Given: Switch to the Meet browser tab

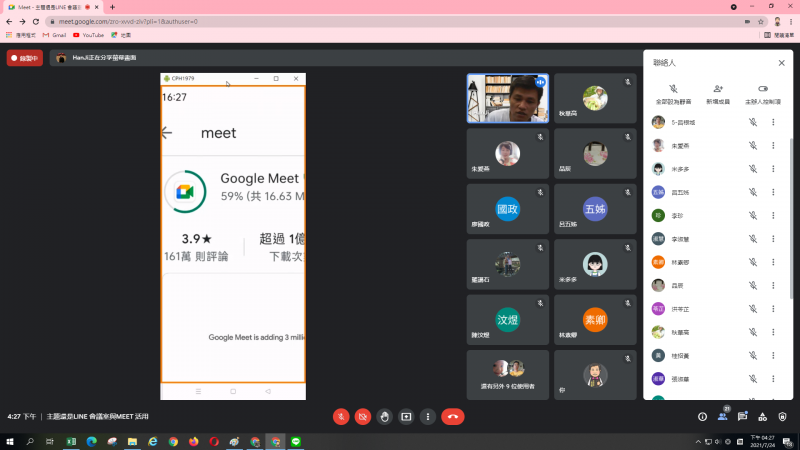Looking at the screenshot, I should pyautogui.click(x=51, y=7).
